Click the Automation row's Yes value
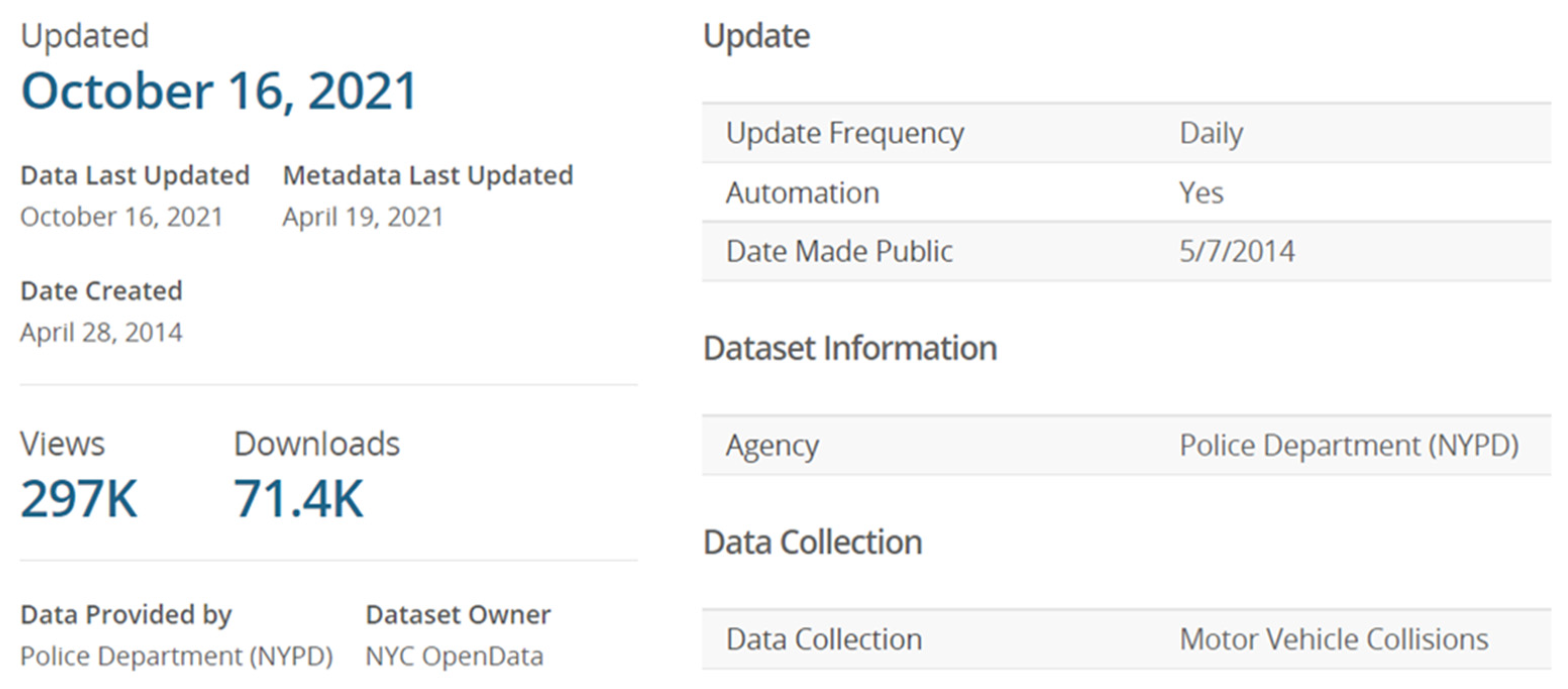This screenshot has height=689, width=1568. click(1201, 193)
